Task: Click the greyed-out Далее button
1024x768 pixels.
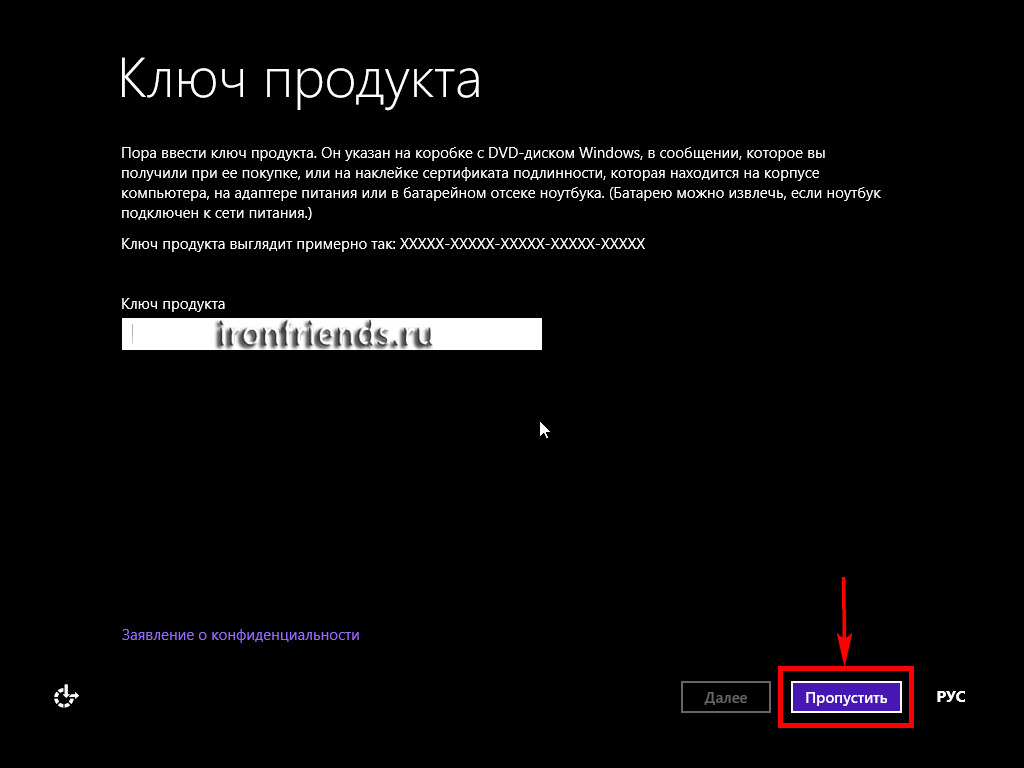Action: click(725, 697)
